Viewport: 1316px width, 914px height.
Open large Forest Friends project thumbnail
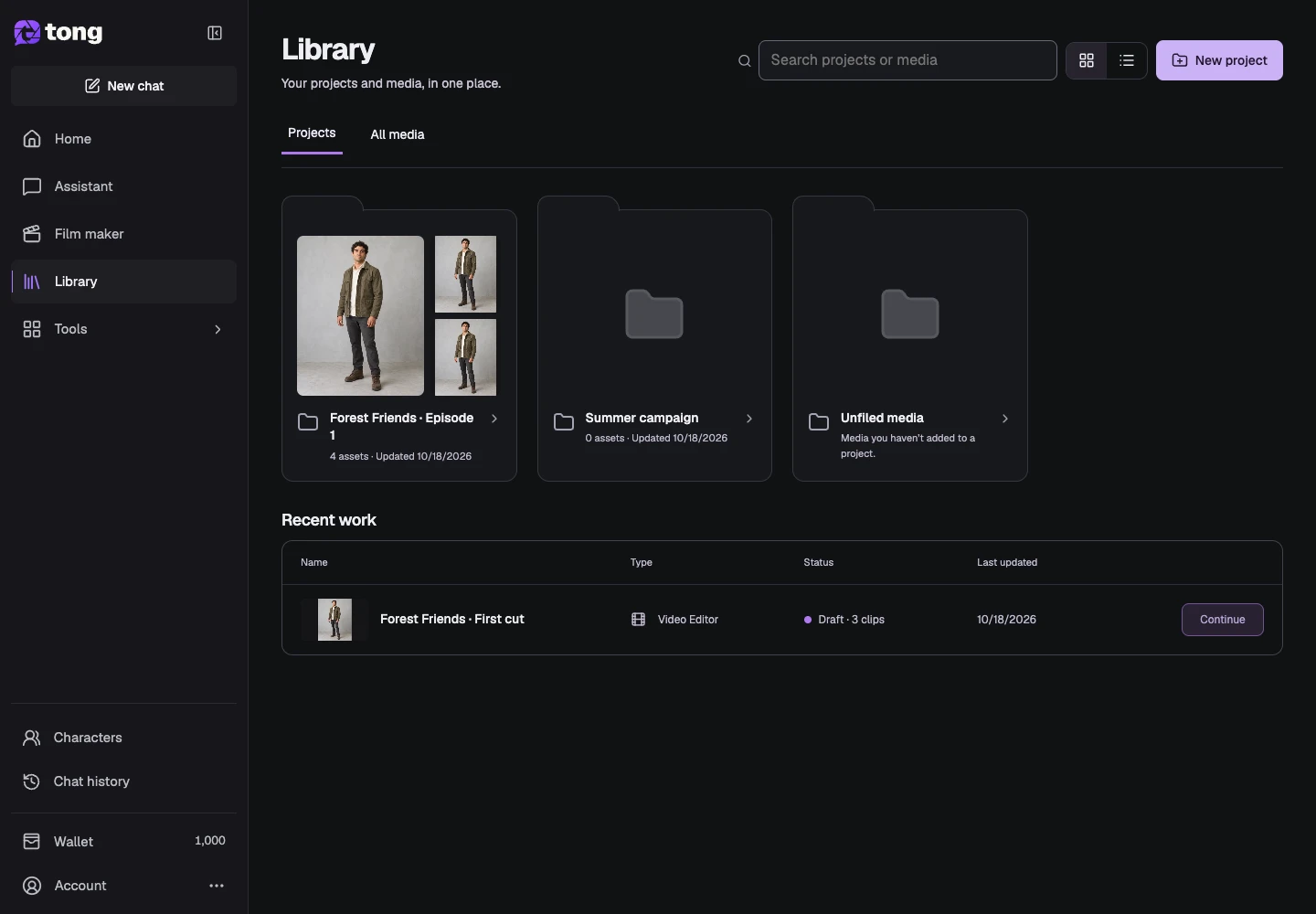pos(360,315)
